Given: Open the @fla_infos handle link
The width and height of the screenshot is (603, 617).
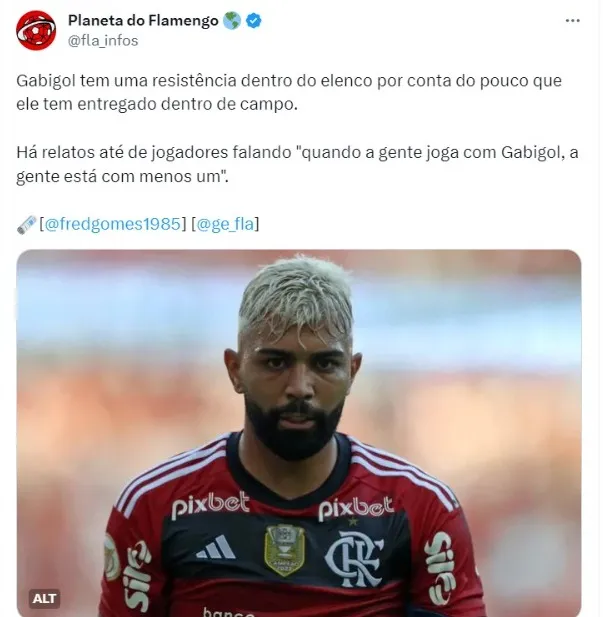Looking at the screenshot, I should pyautogui.click(x=103, y=41).
